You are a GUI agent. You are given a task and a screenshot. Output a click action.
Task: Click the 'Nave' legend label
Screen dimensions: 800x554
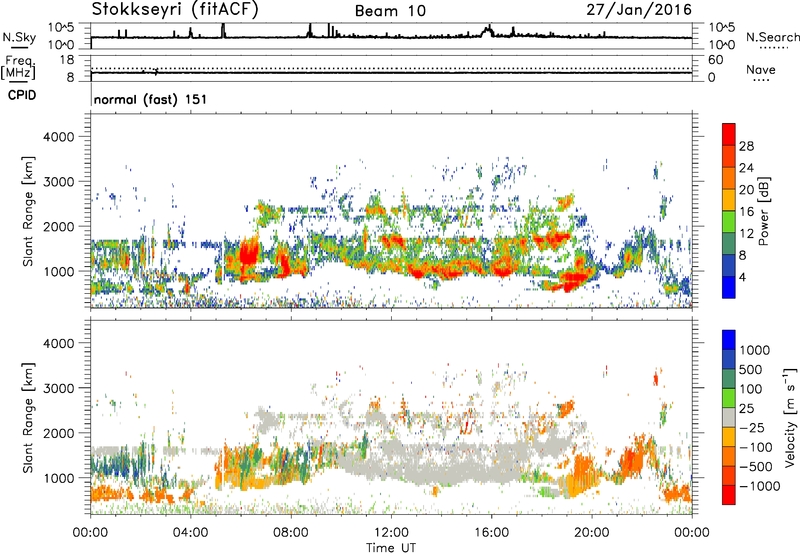760,69
